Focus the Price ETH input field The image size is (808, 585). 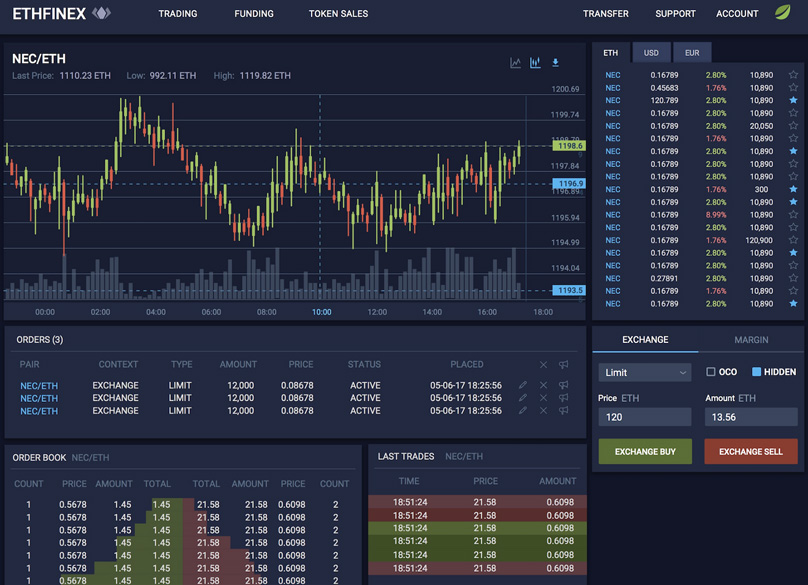coord(645,417)
